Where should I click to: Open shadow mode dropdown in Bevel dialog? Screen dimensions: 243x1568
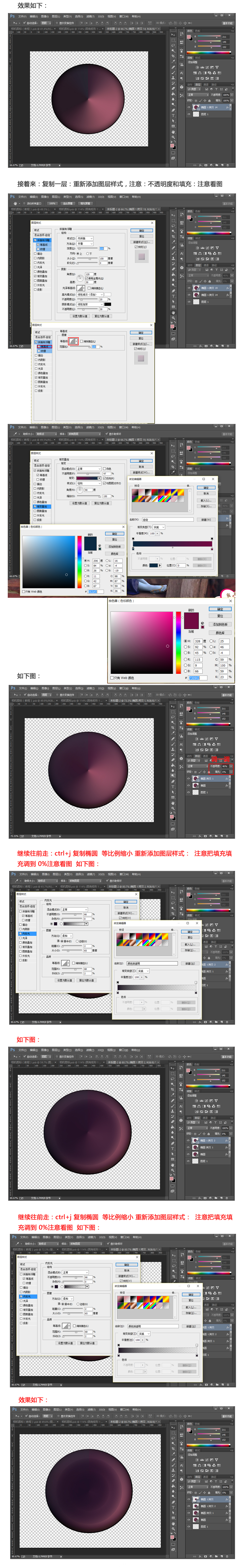[x=90, y=304]
